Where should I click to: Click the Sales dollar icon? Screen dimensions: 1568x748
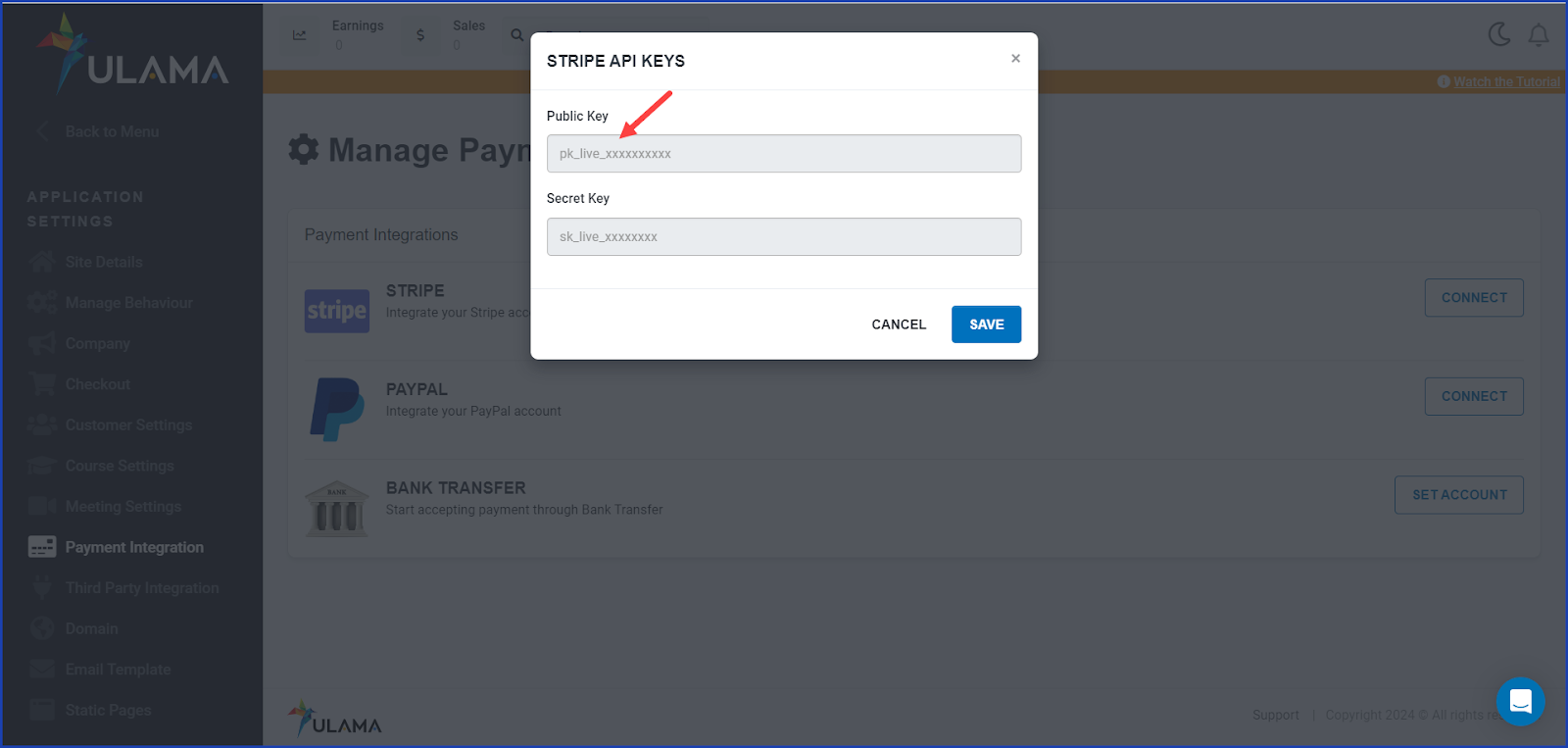(420, 35)
